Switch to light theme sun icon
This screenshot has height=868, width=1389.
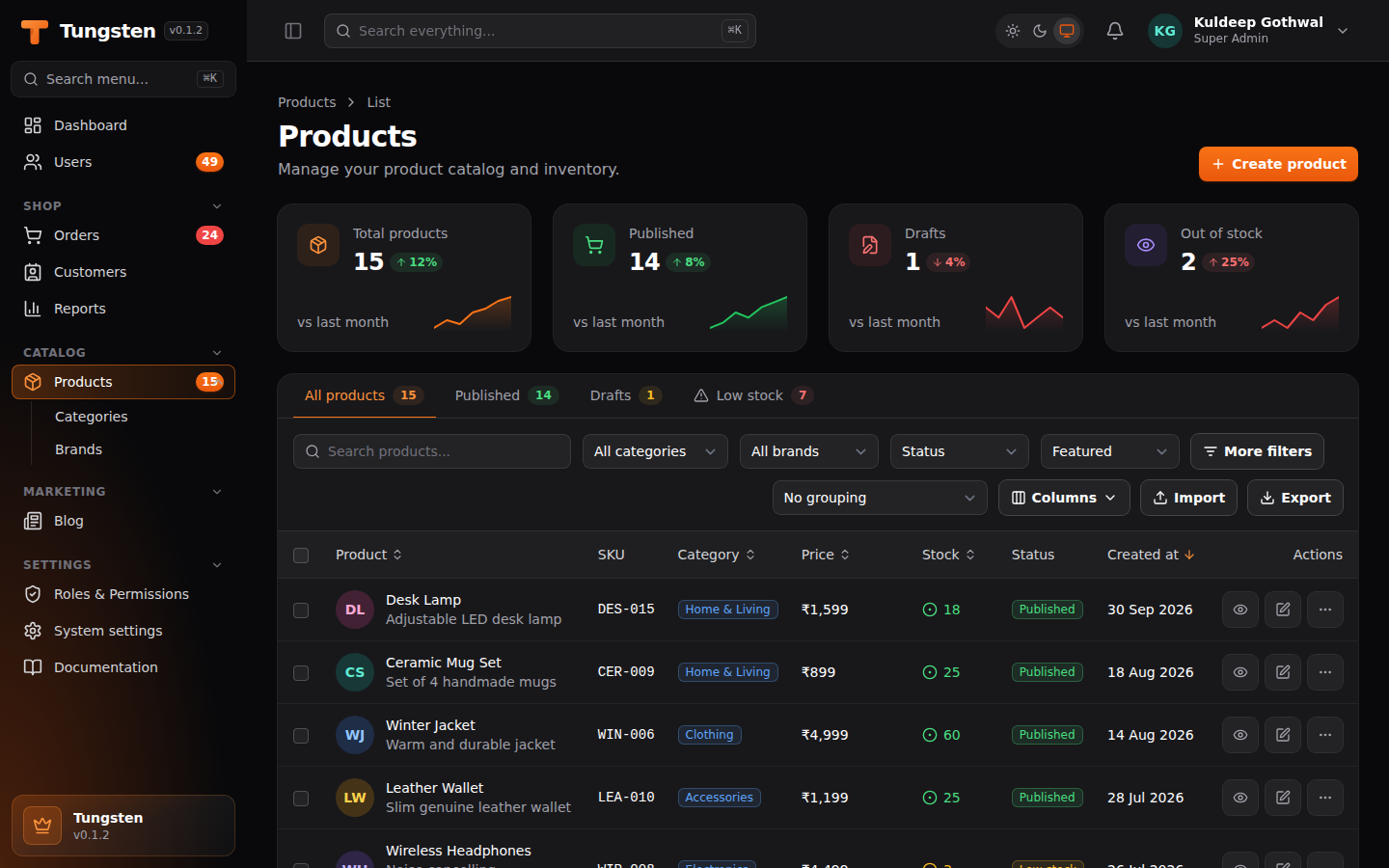pos(1013,31)
